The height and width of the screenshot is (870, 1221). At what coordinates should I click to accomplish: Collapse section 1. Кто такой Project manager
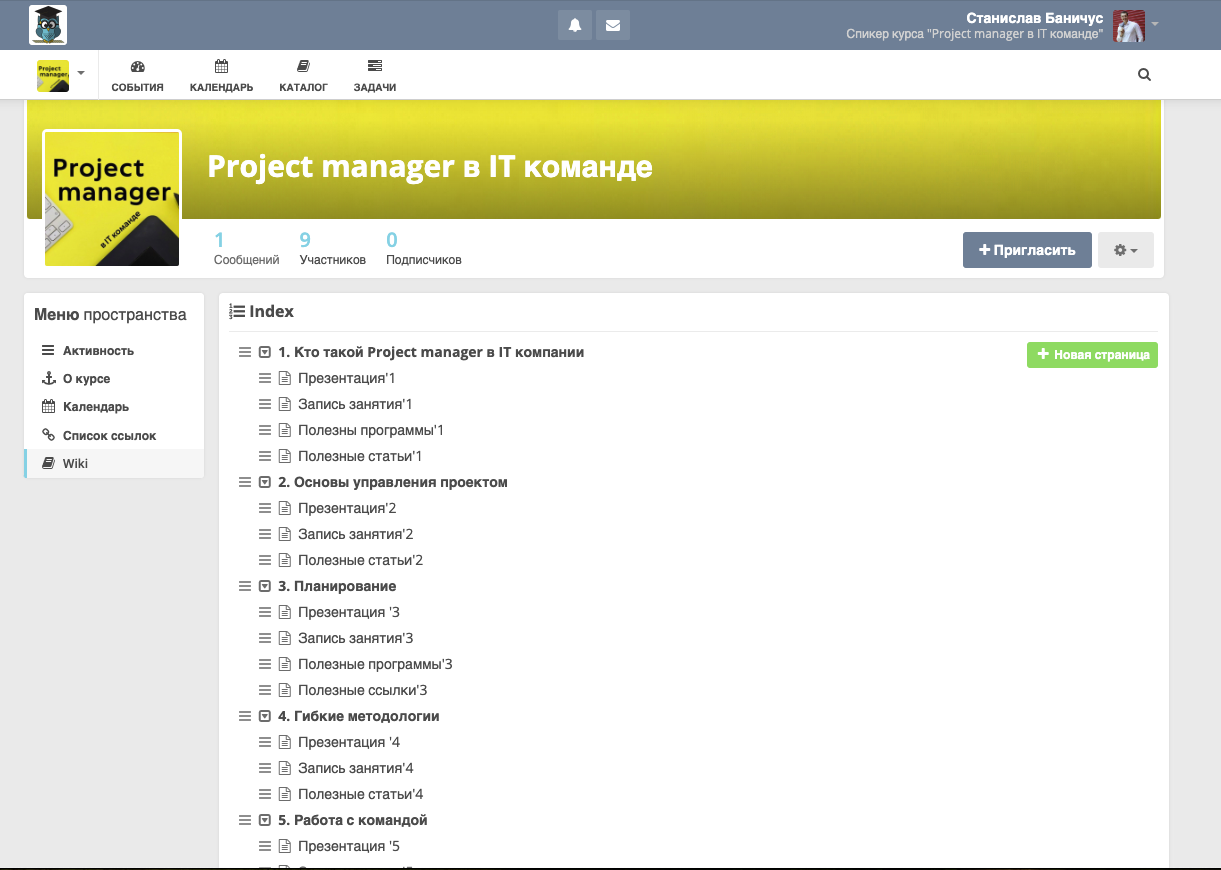point(265,352)
